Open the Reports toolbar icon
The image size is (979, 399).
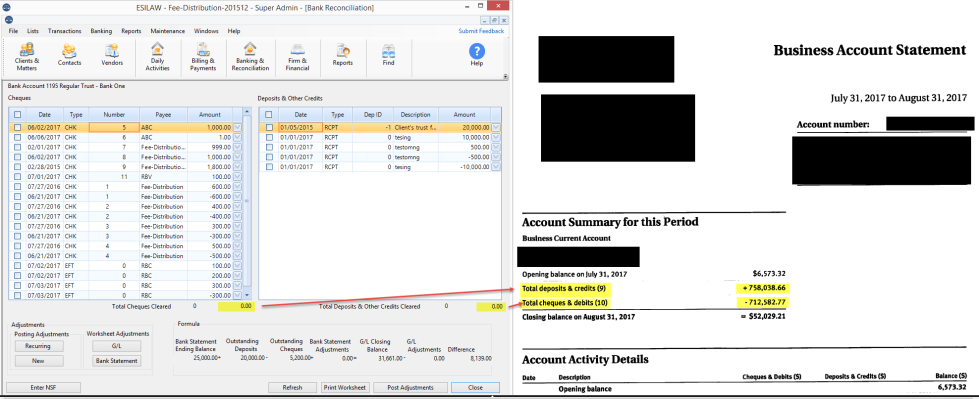point(342,55)
